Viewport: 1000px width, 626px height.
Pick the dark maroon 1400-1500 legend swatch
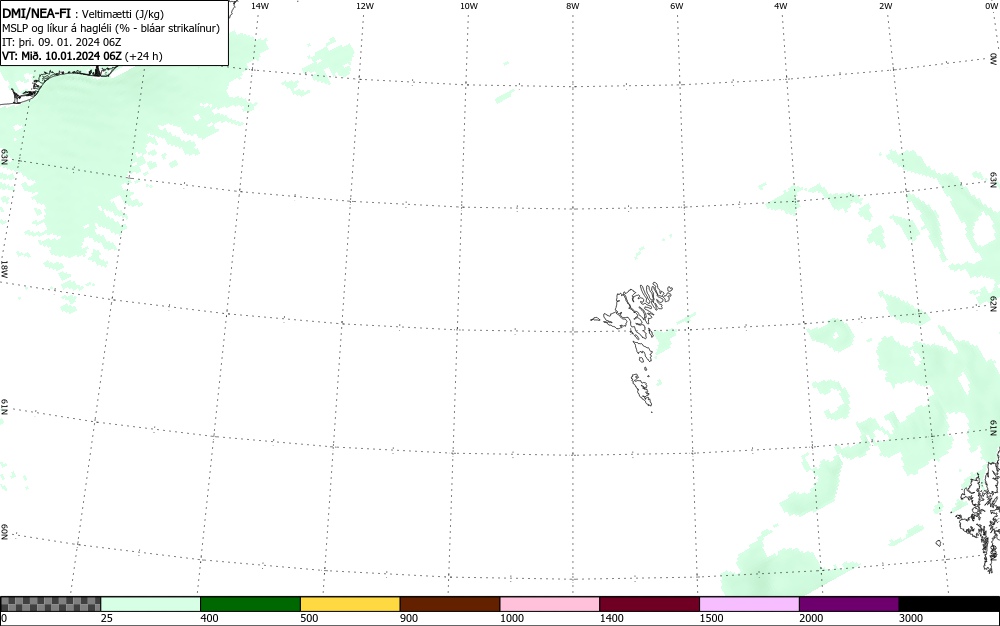point(649,604)
